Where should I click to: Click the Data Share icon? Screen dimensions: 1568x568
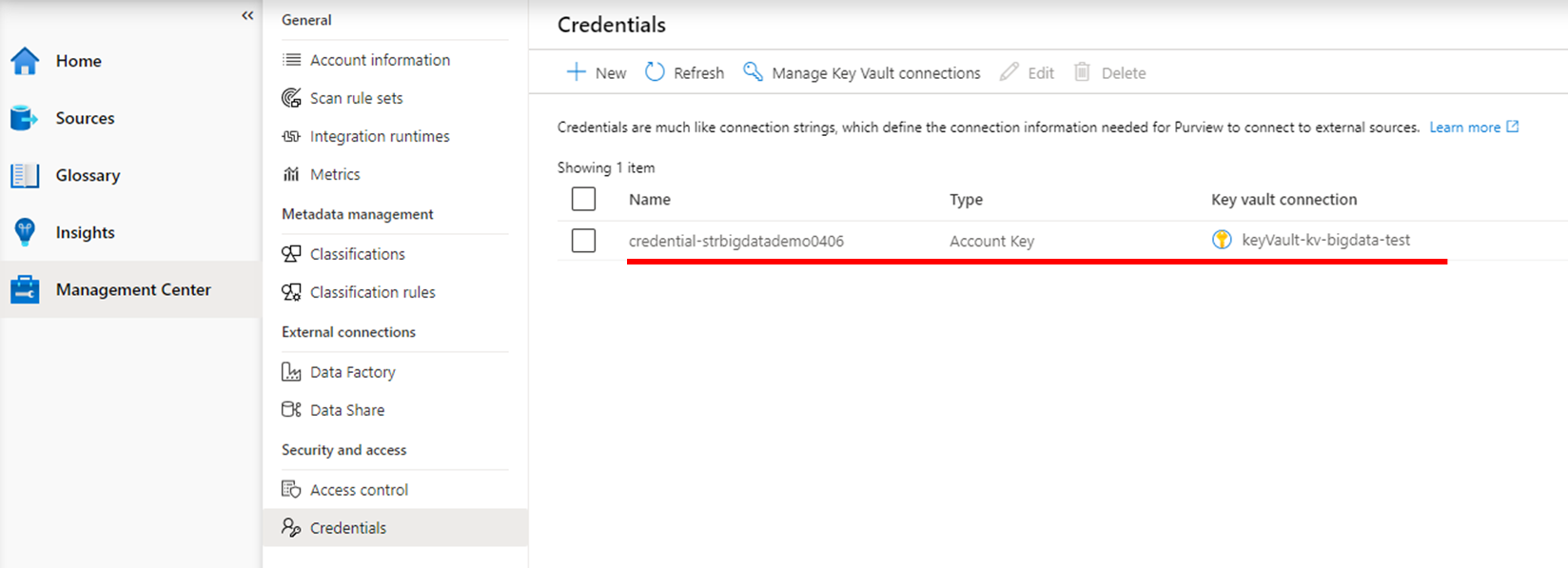(x=291, y=410)
